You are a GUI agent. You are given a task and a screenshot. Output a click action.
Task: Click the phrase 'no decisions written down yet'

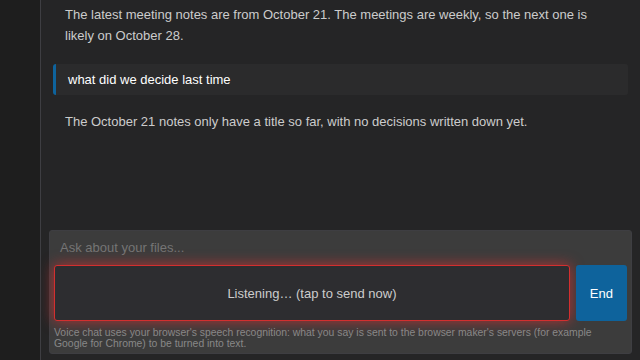pos(440,122)
